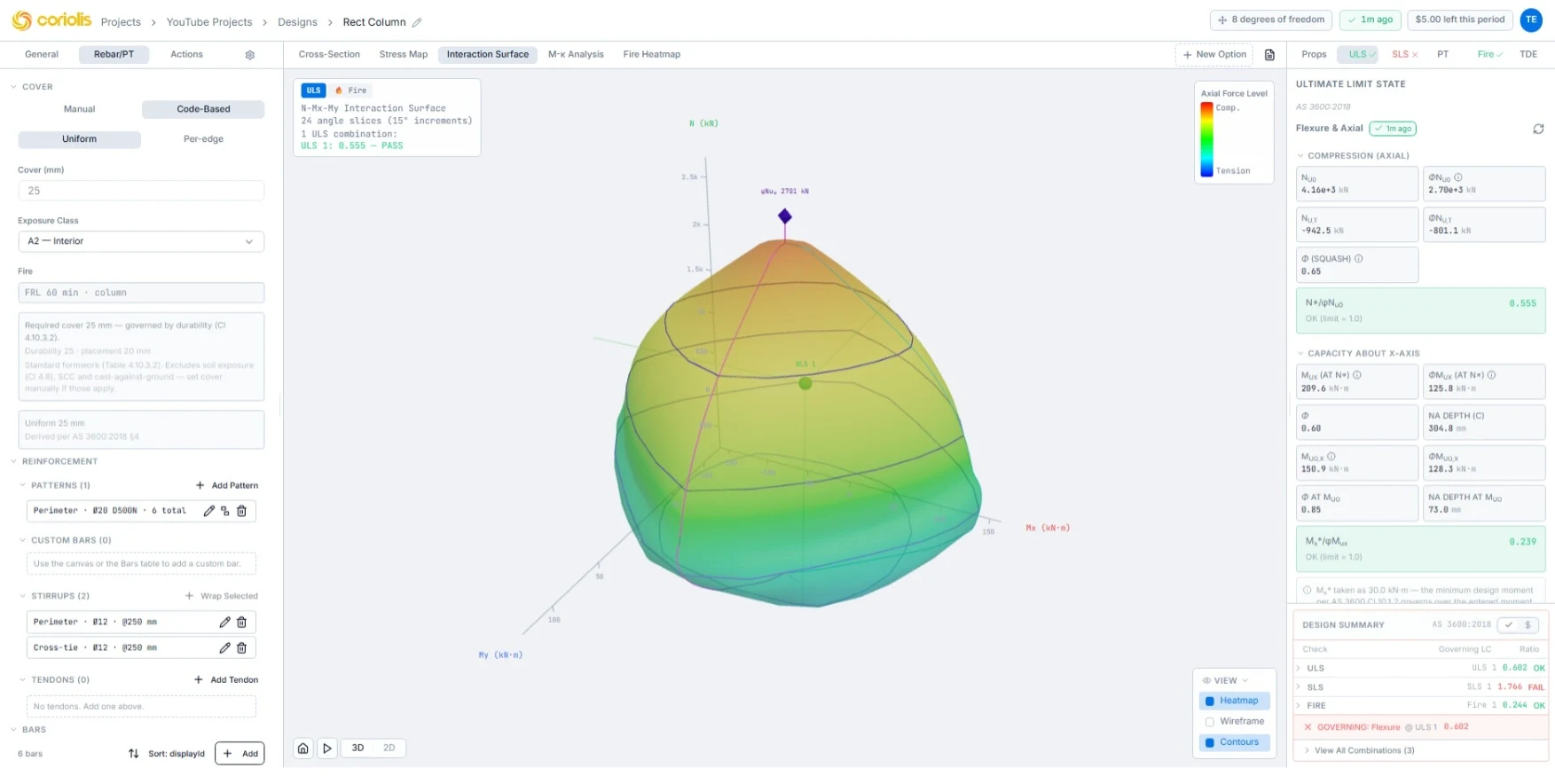Click the Add button in Bars section
This screenshot has width=1555, height=784.
coord(240,754)
